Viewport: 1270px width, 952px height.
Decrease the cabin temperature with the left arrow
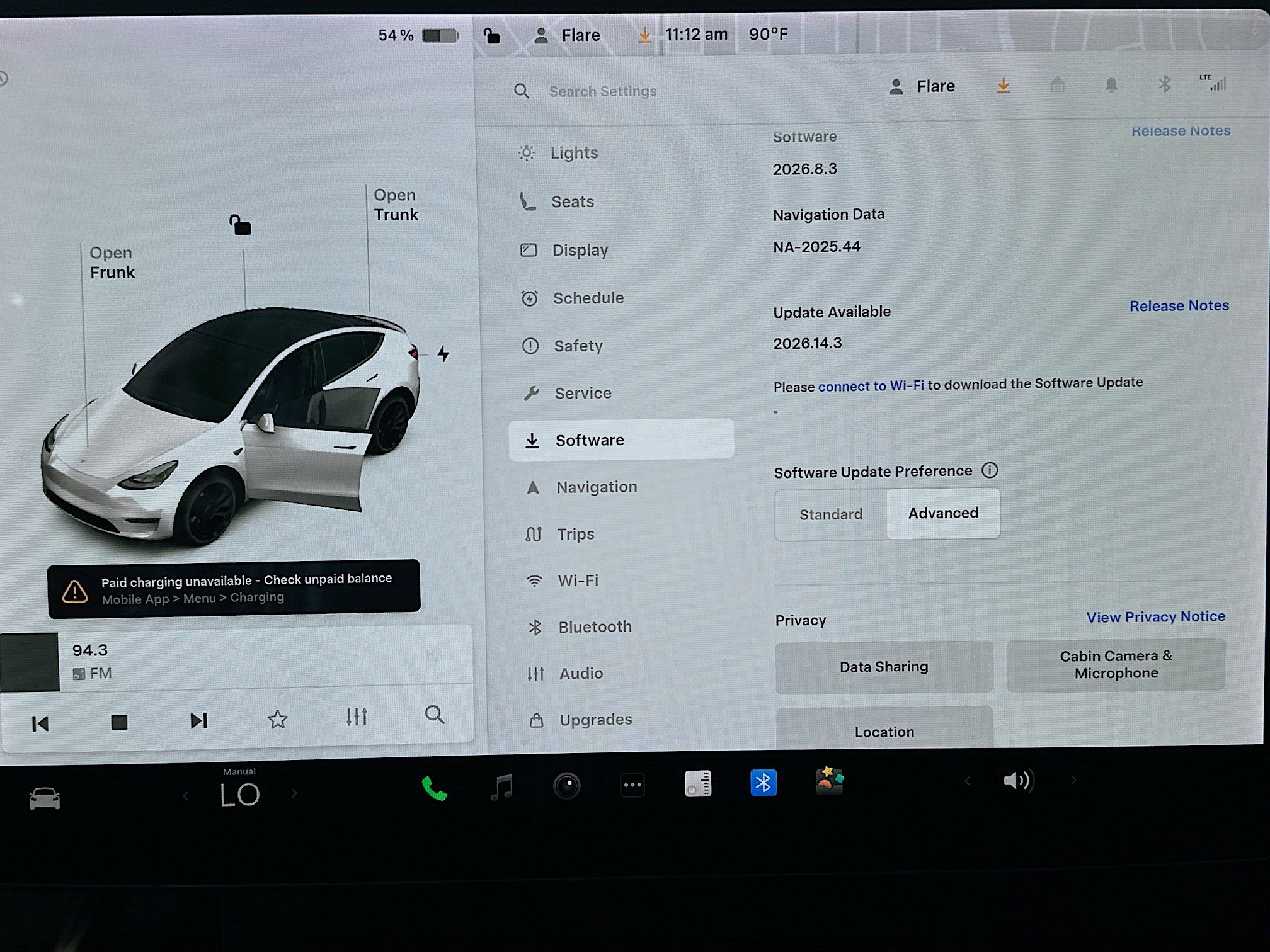[x=185, y=796]
